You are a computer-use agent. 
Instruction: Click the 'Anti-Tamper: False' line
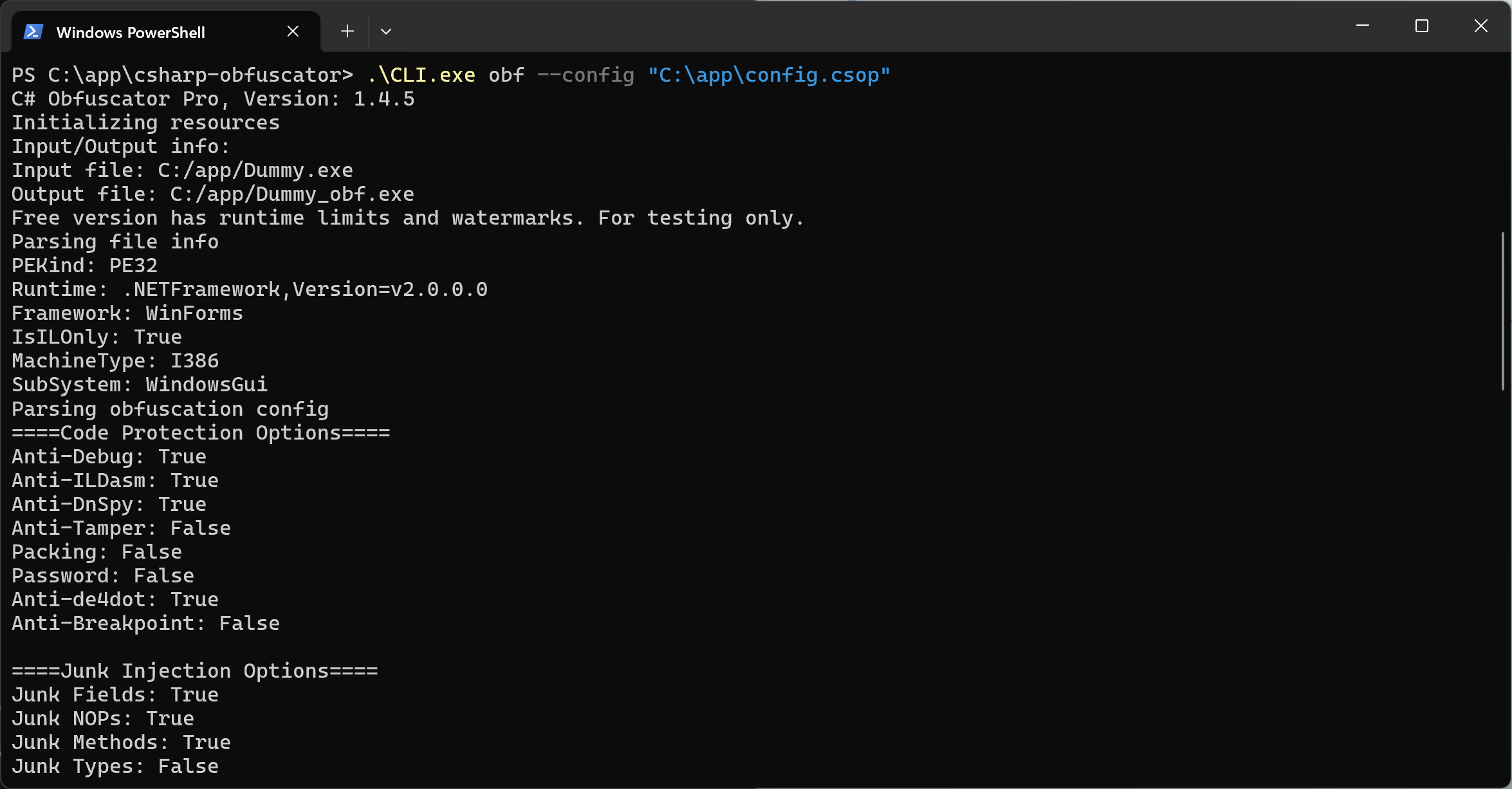click(x=120, y=528)
